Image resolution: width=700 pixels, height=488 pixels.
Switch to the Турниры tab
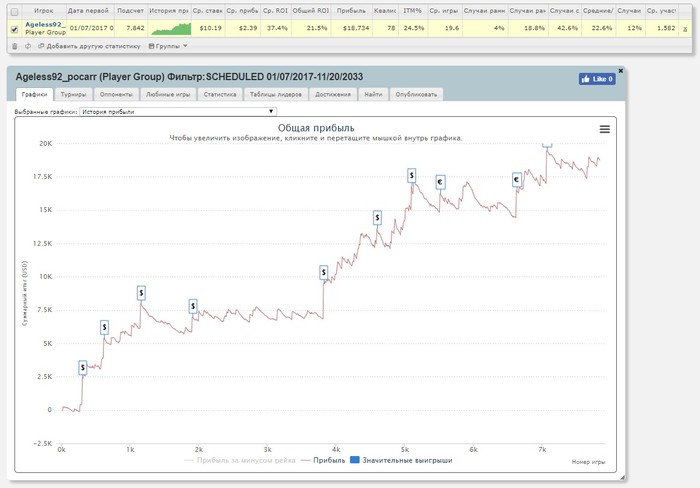pyautogui.click(x=74, y=94)
